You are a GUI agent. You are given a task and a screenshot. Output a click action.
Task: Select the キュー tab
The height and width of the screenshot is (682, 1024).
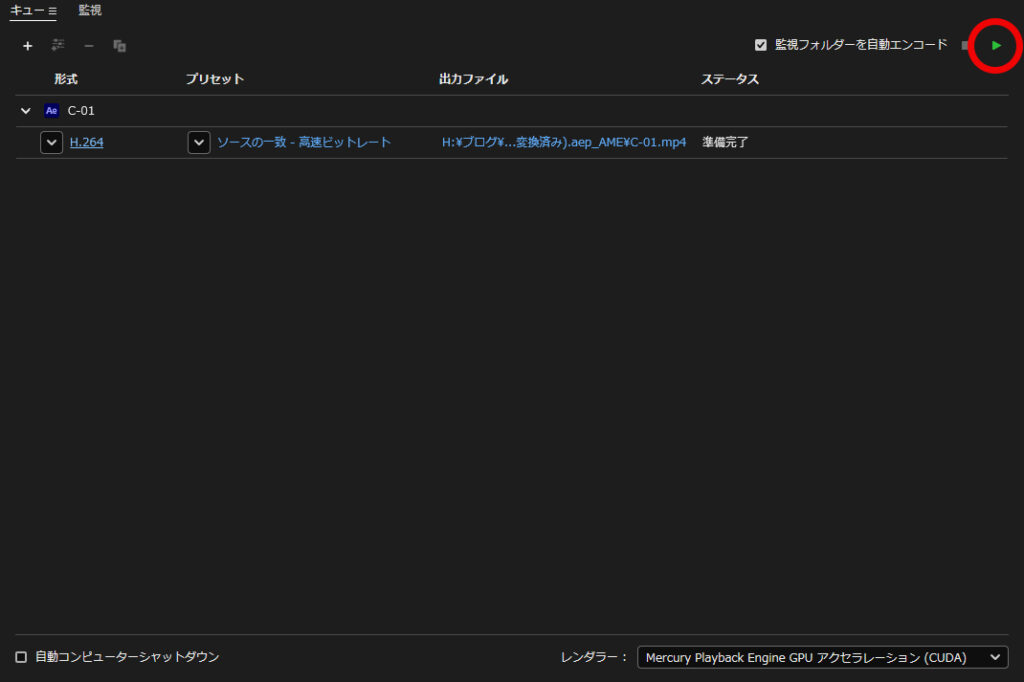click(x=26, y=11)
